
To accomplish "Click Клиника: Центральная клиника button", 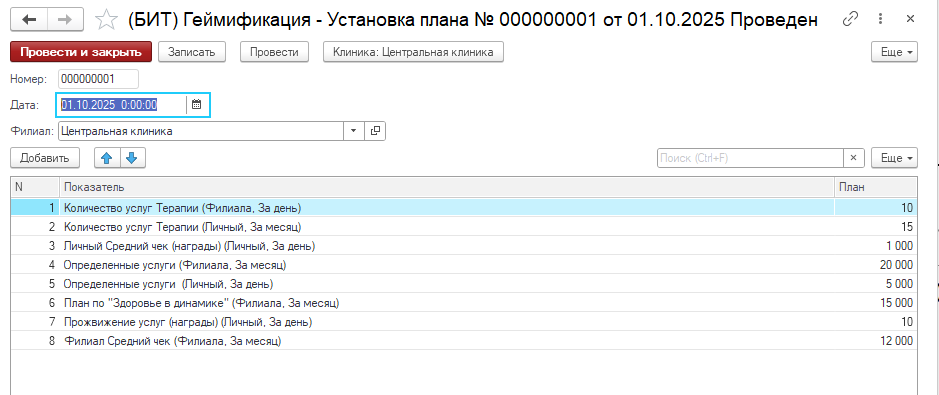I will coord(413,52).
